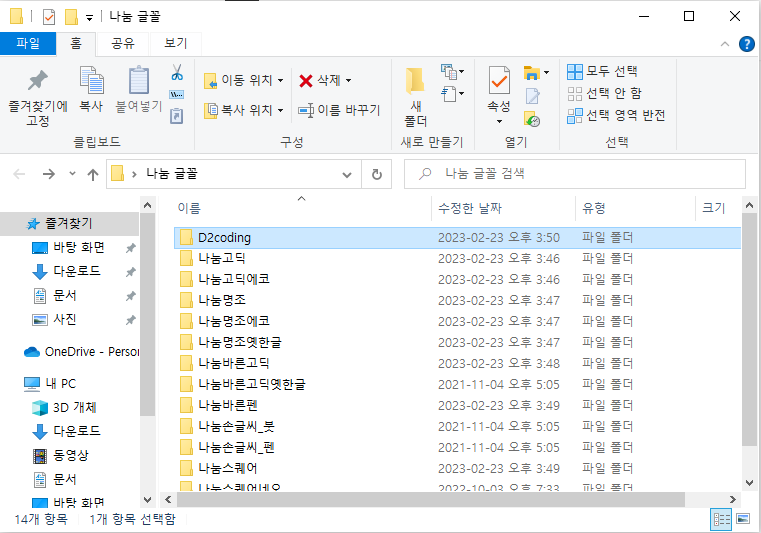This screenshot has height=533, width=761.
Task: Select the D2coding folder
Action: coord(457,238)
